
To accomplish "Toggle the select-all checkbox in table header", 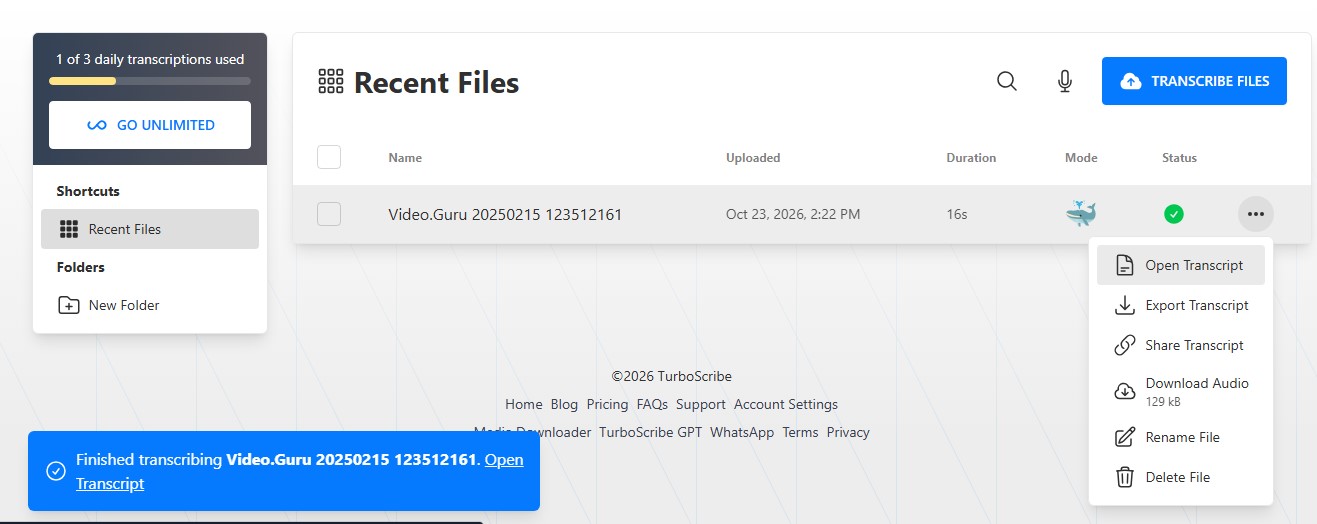I will (329, 157).
